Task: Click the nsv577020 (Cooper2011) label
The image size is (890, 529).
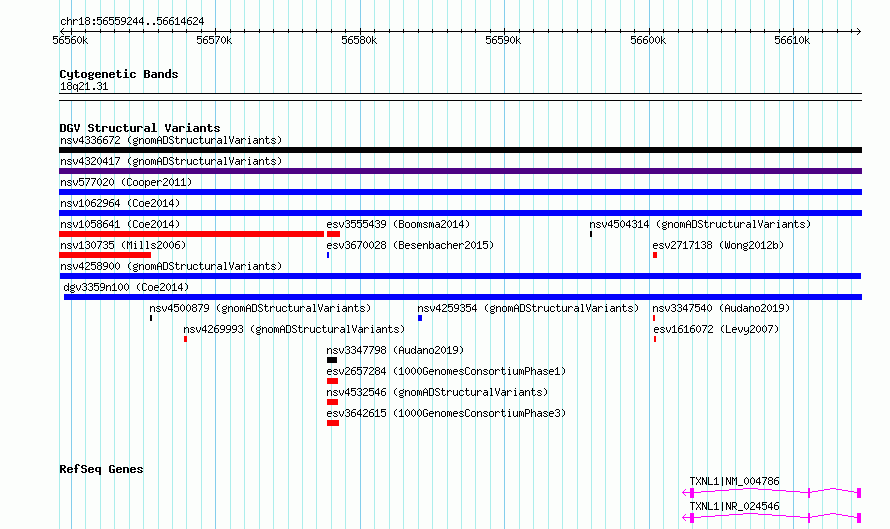Action: coord(126,182)
